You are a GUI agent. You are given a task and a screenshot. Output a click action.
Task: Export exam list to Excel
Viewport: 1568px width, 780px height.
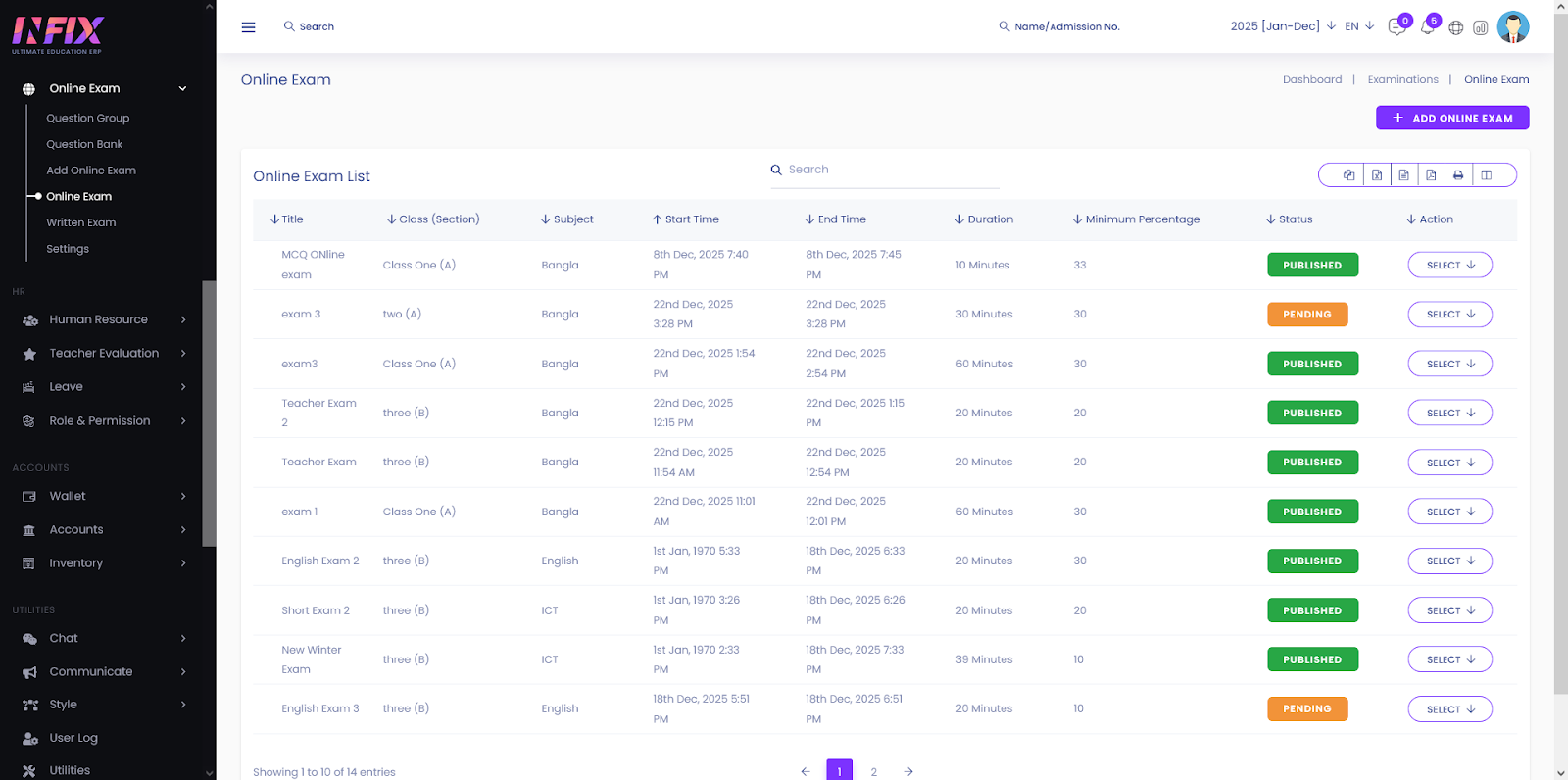[1377, 175]
